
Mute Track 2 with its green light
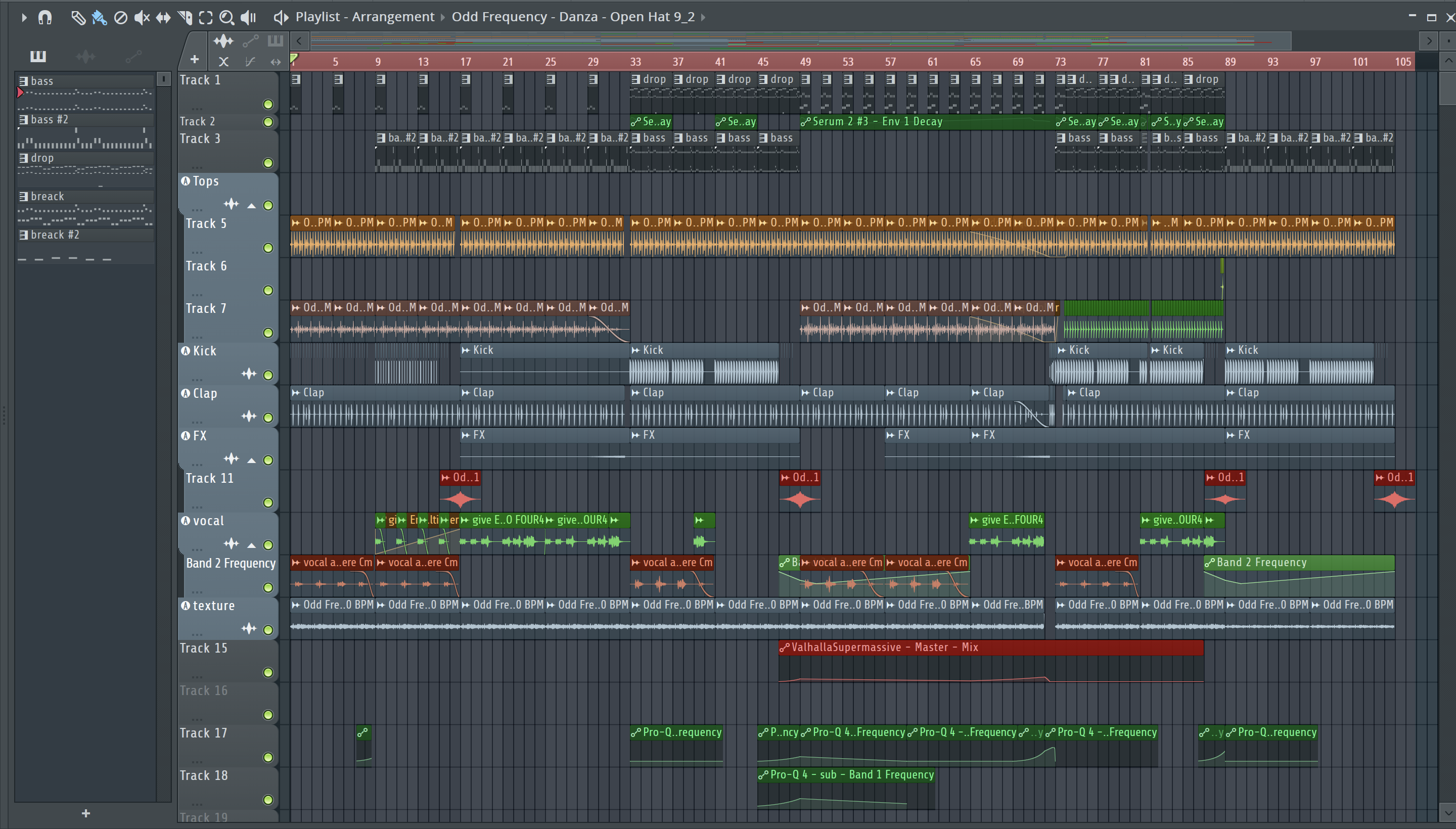[268, 122]
